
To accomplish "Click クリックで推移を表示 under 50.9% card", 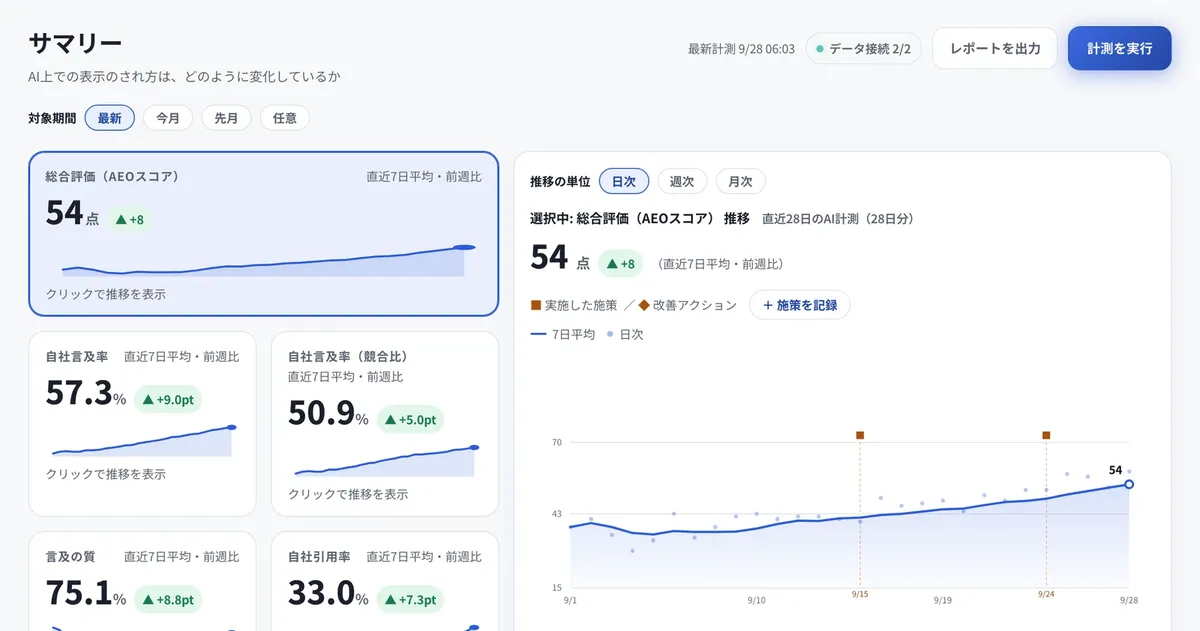I will (348, 494).
